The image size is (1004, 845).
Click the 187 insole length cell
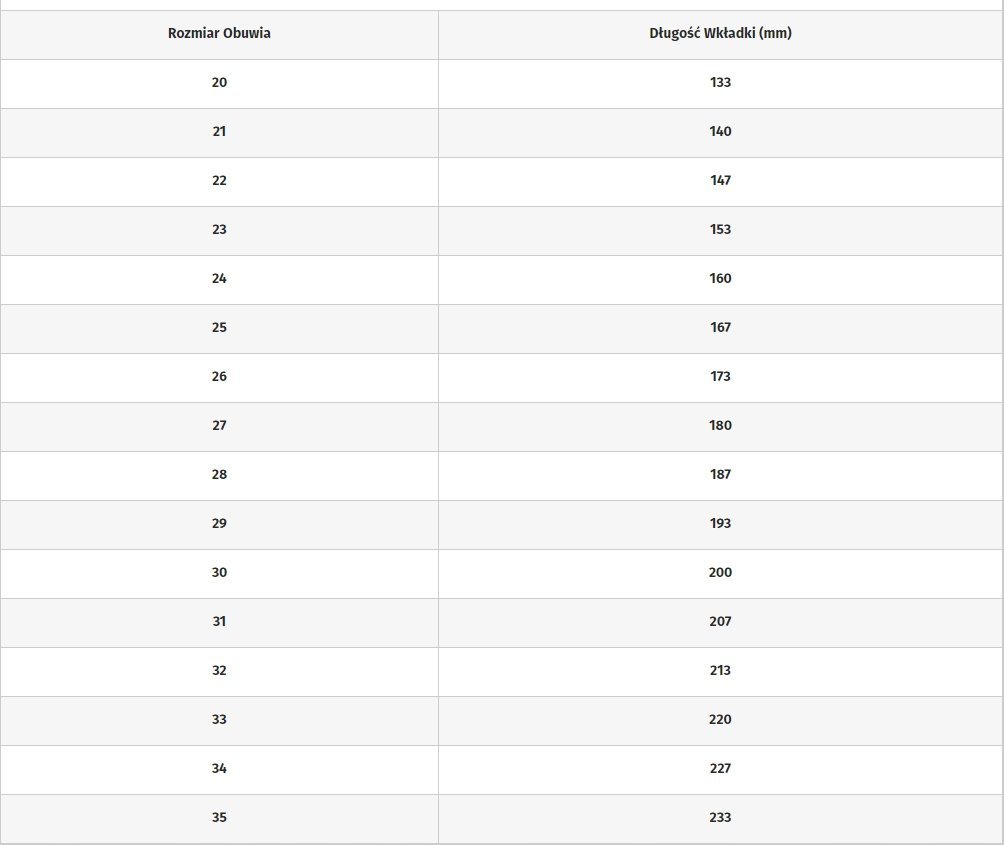(x=720, y=476)
